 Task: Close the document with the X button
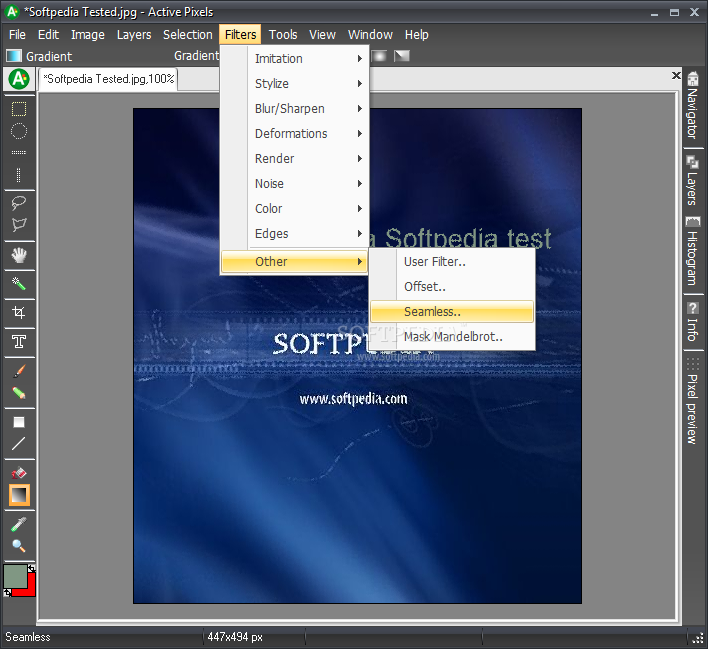pos(676,75)
